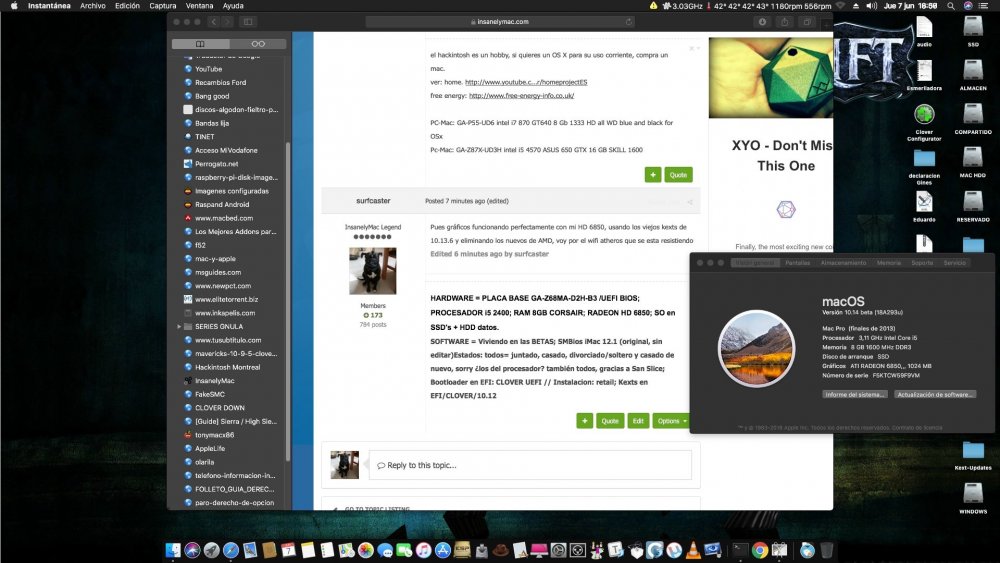1000x563 pixels.
Task: Open Notification Center in menu bar
Action: [984, 6]
